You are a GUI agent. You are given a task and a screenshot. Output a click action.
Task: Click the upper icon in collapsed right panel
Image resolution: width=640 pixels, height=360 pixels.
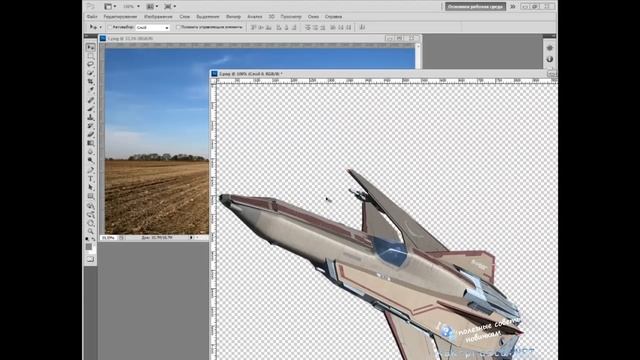550,48
